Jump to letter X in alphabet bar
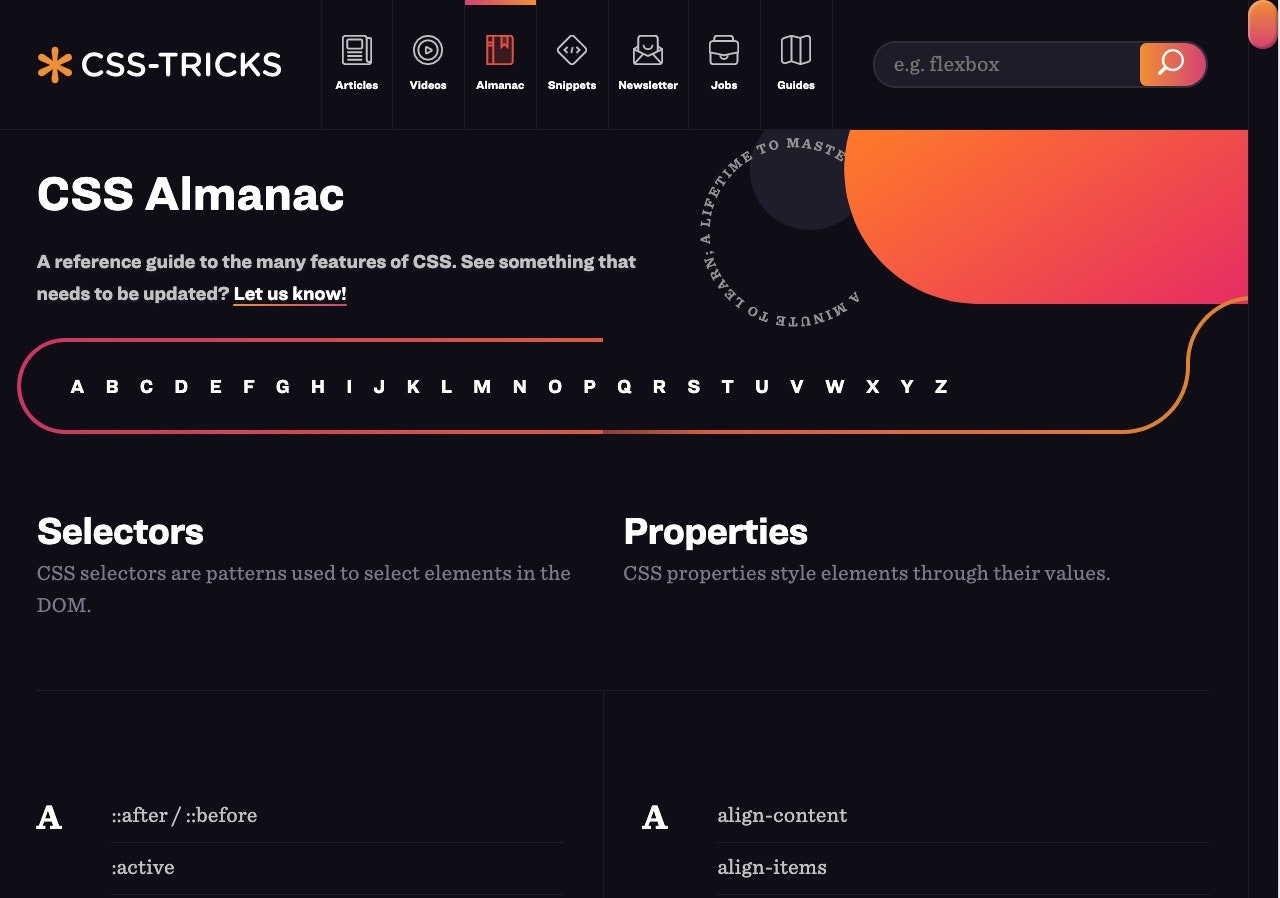 coord(872,387)
